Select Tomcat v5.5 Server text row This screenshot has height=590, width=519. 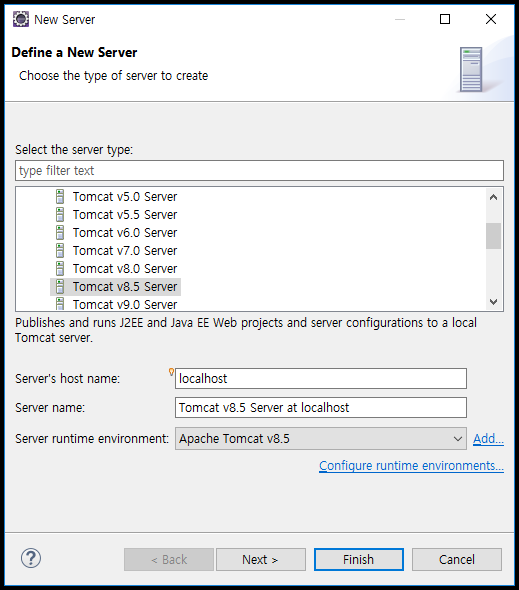tap(125, 214)
